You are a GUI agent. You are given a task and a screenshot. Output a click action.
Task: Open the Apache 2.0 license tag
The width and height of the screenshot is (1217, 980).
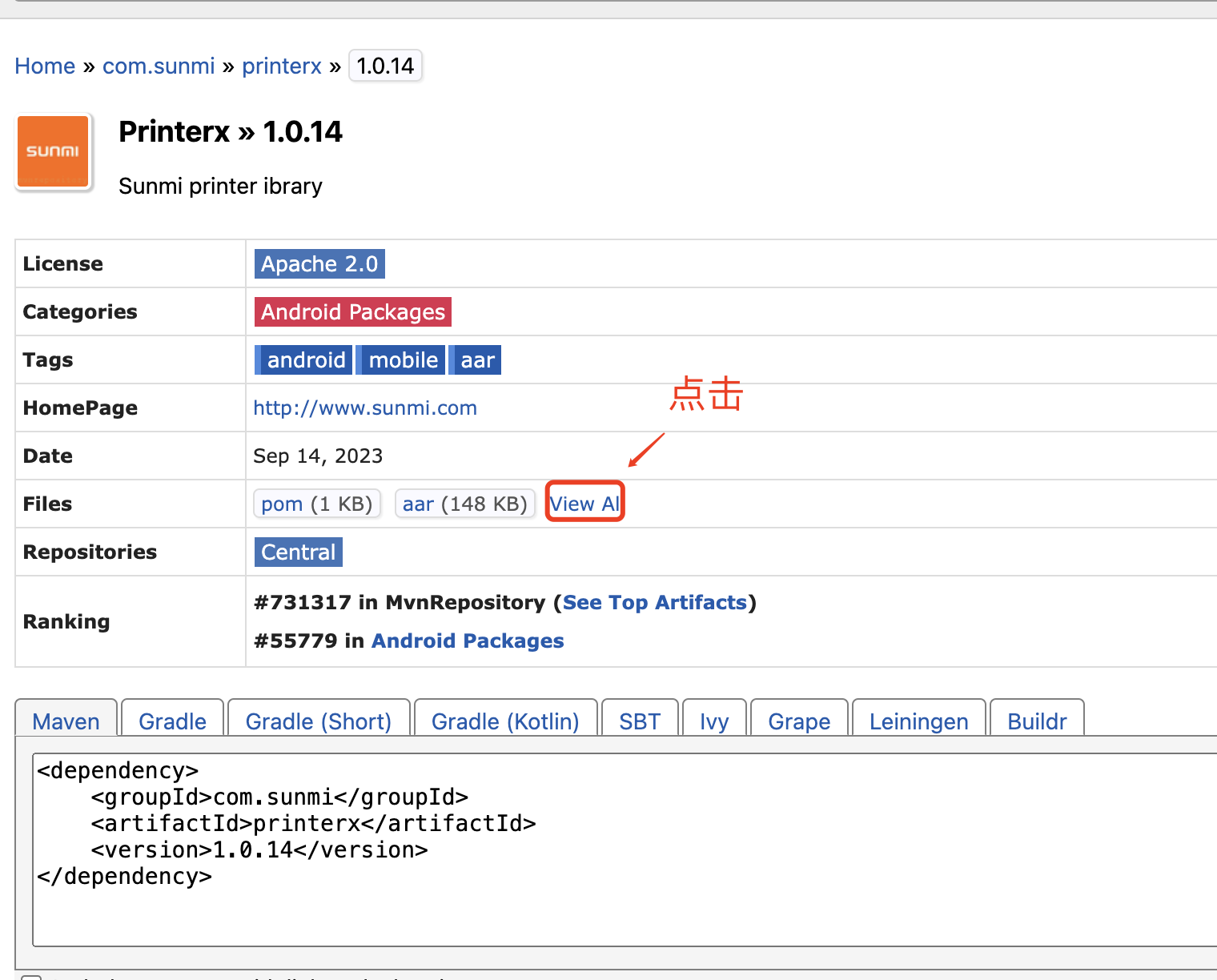[x=319, y=264]
